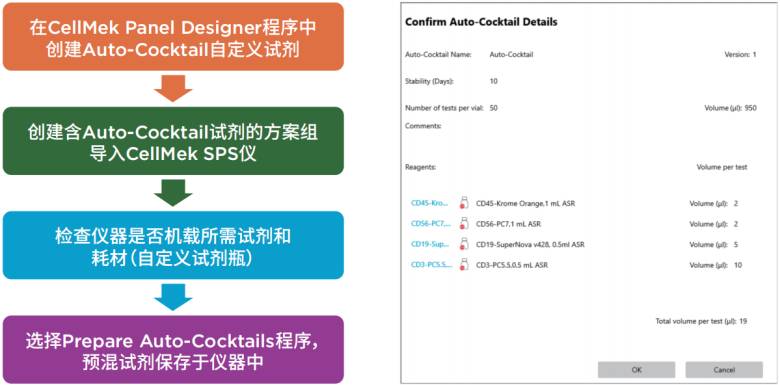This screenshot has width=780, height=385.
Task: Open the CD3-PC5.5... reagent link
Action: point(432,265)
